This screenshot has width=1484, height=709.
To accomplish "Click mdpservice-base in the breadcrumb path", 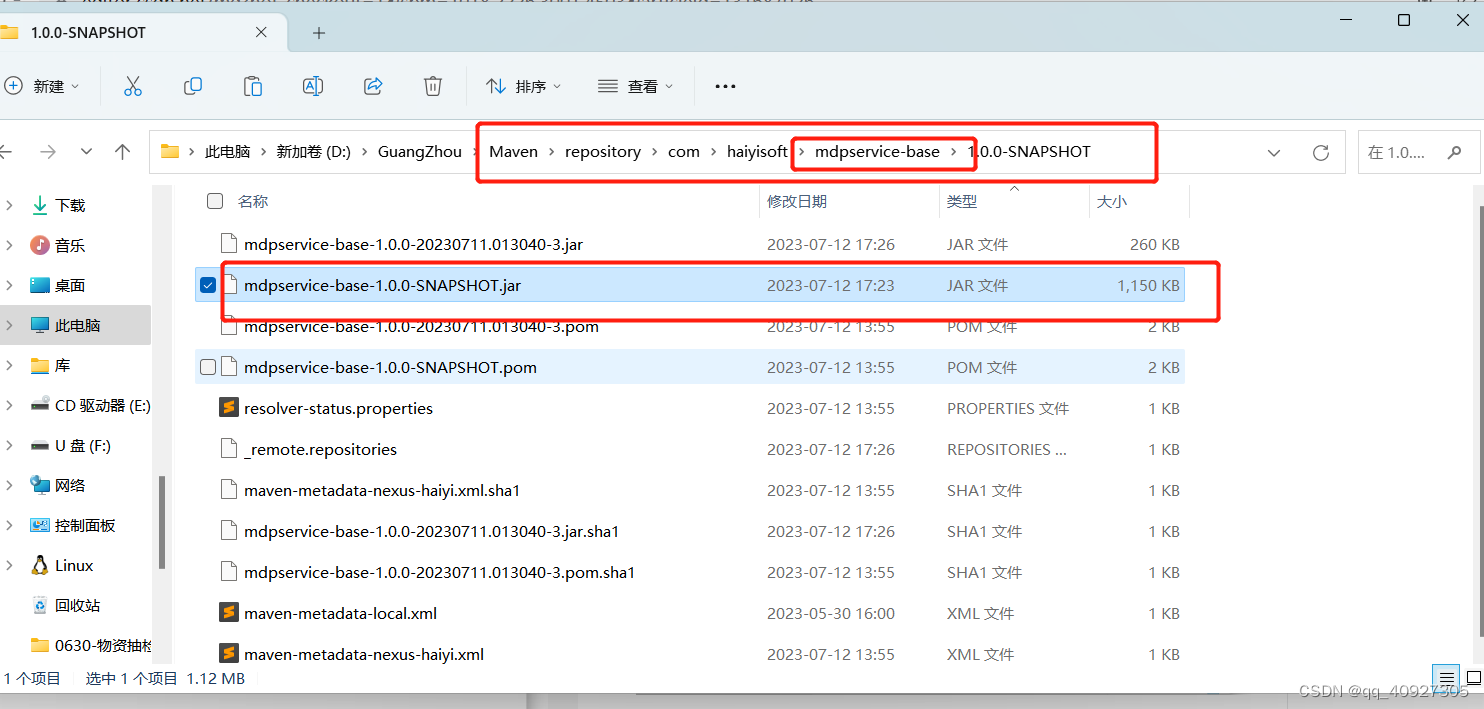I will (877, 152).
